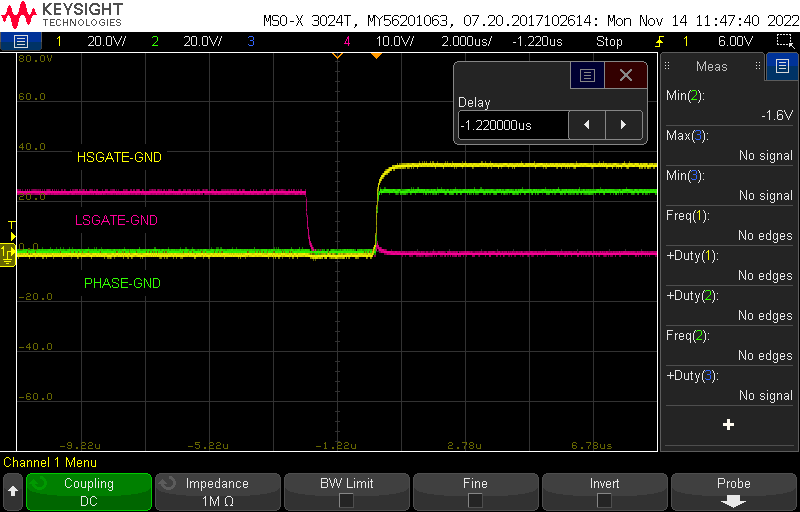Edit the Delay value field
800x512 pixels.
pyautogui.click(x=513, y=125)
